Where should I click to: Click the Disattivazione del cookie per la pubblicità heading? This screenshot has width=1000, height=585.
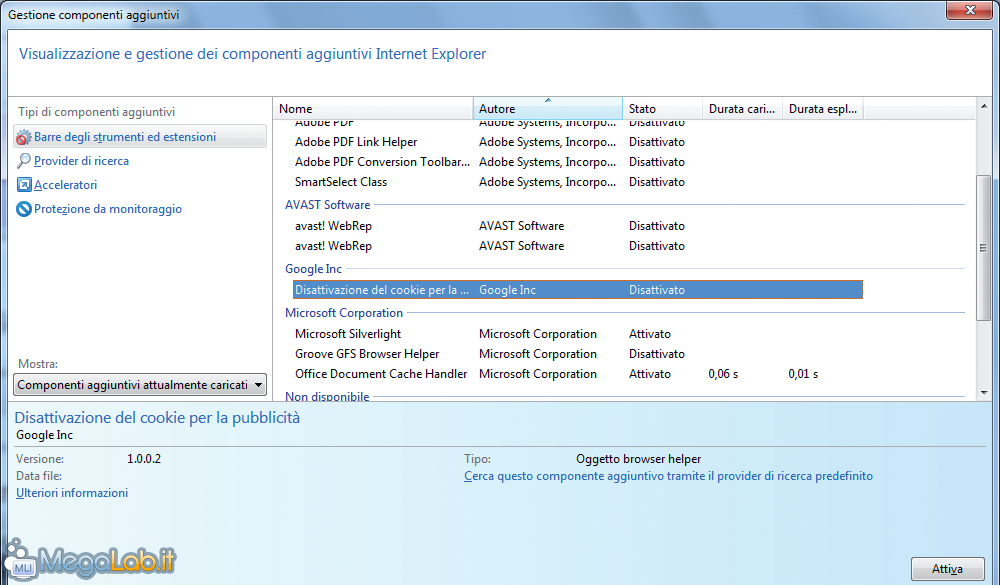click(x=157, y=418)
